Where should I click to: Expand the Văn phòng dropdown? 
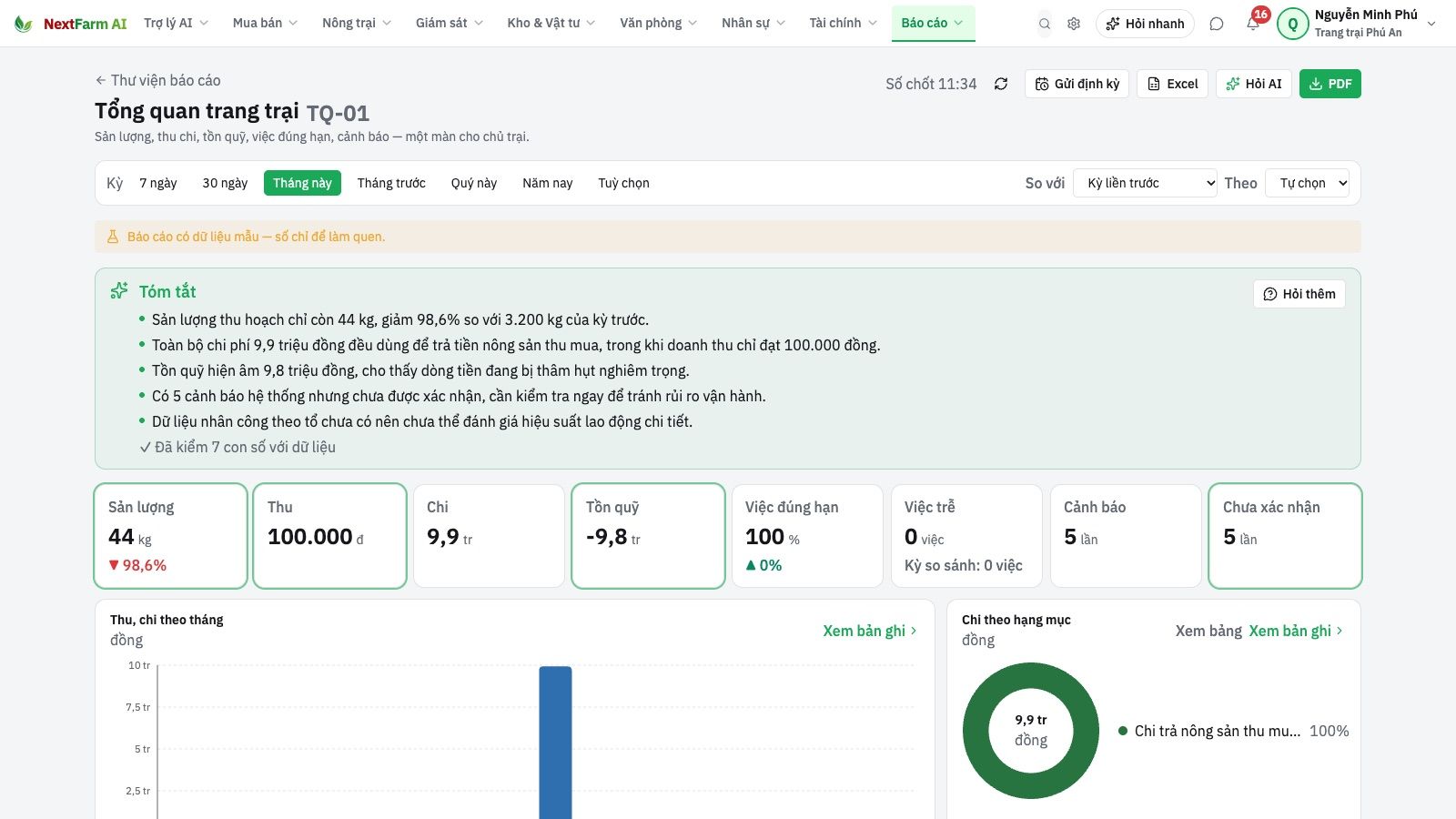[x=659, y=23]
